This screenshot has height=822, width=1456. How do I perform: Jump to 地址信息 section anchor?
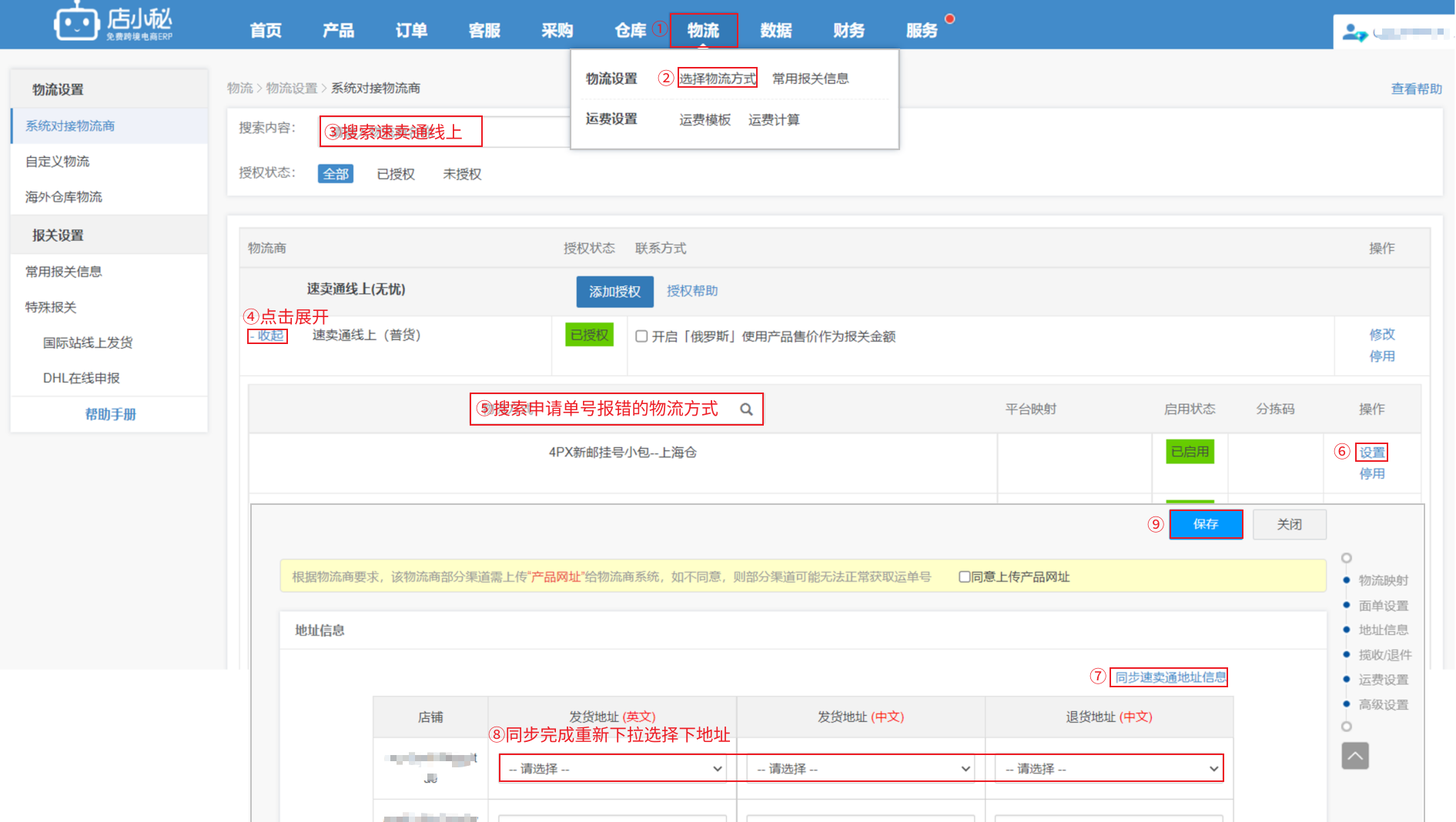pyautogui.click(x=1383, y=630)
